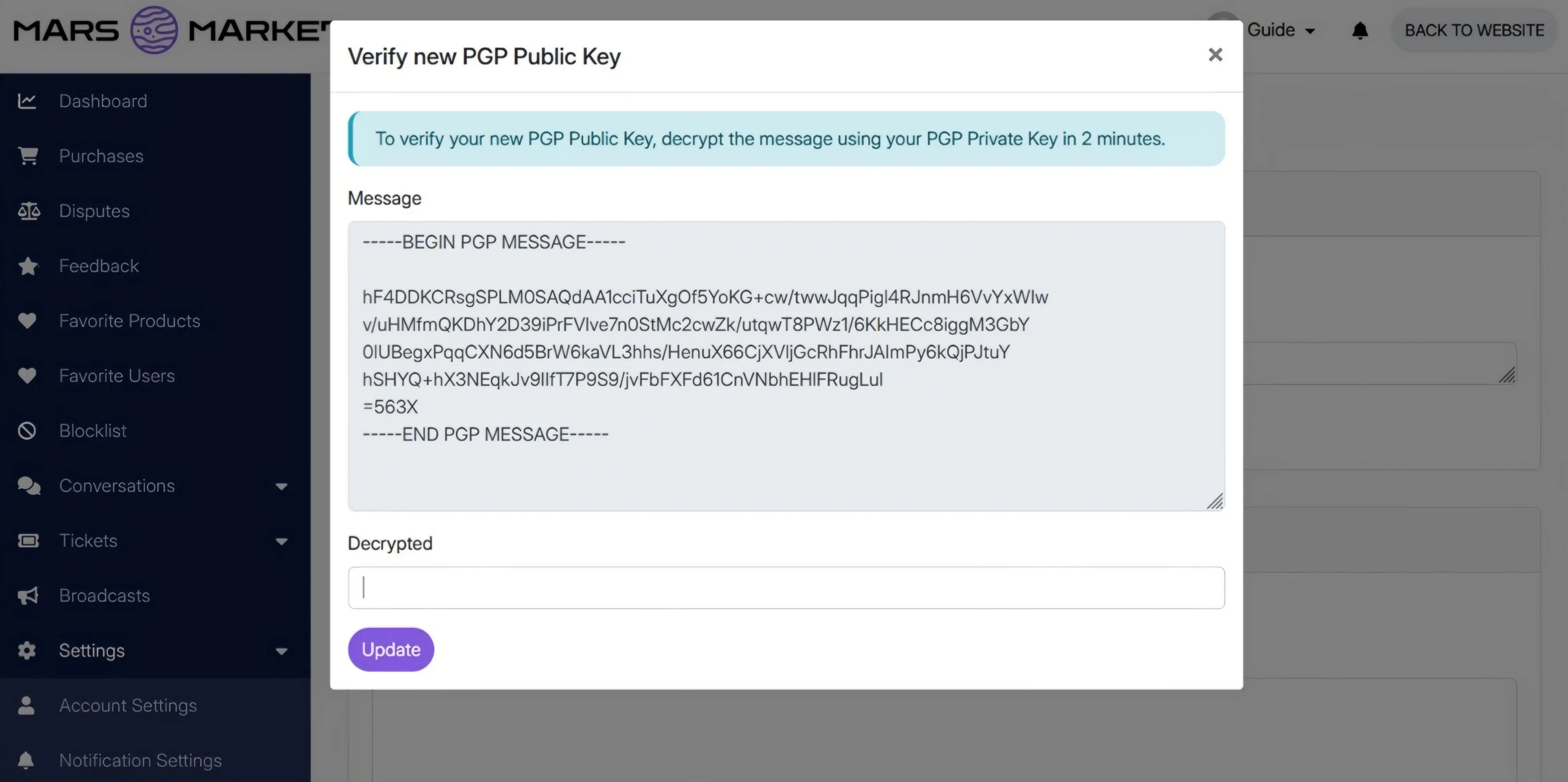Click the Purchases shopping cart icon

point(28,156)
